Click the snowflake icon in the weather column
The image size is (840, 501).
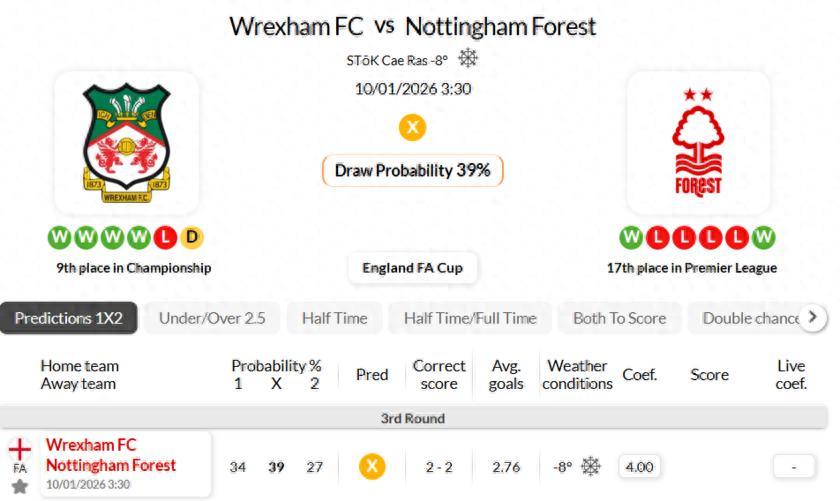pos(591,466)
